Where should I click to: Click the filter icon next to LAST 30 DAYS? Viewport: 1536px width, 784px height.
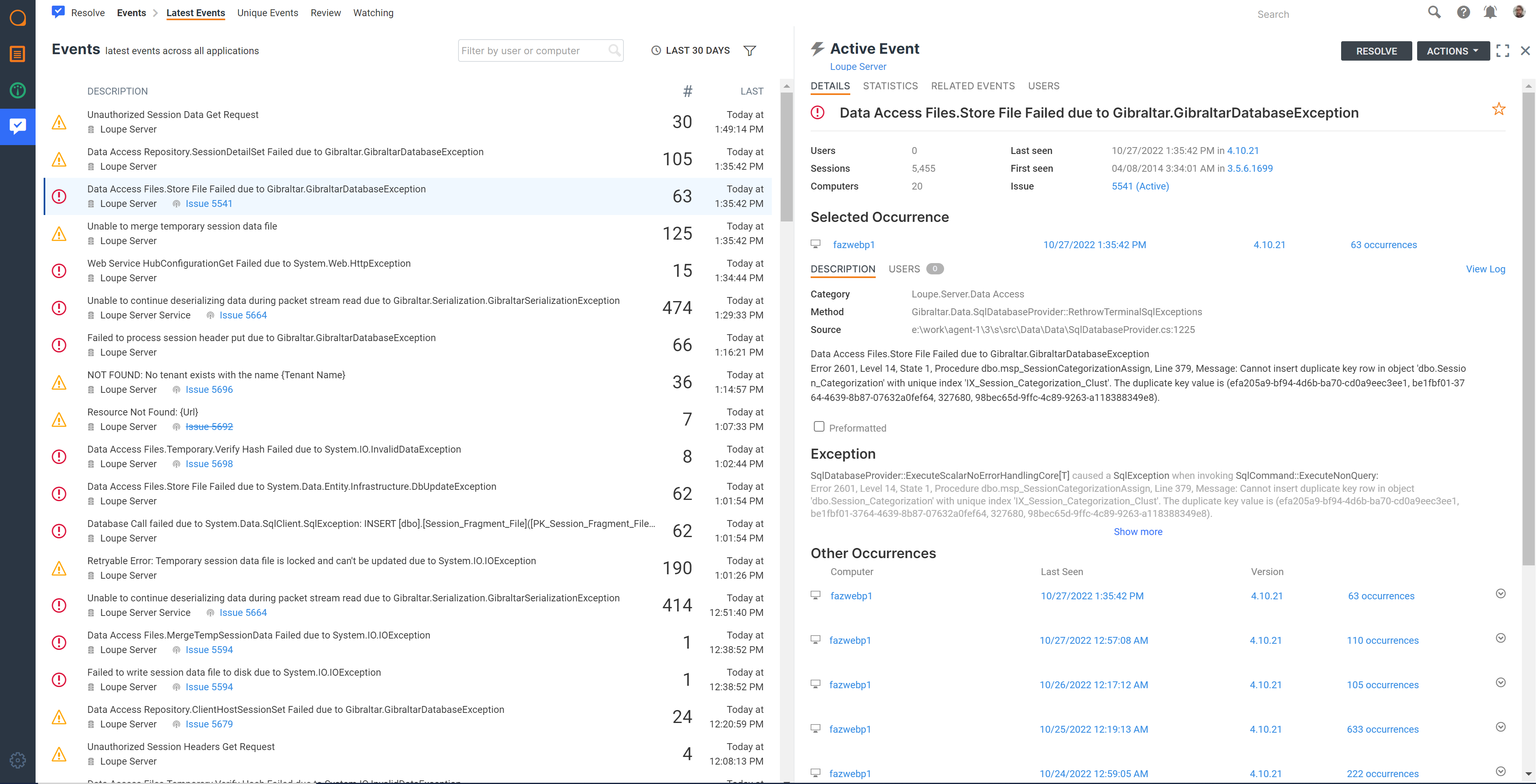pyautogui.click(x=750, y=50)
